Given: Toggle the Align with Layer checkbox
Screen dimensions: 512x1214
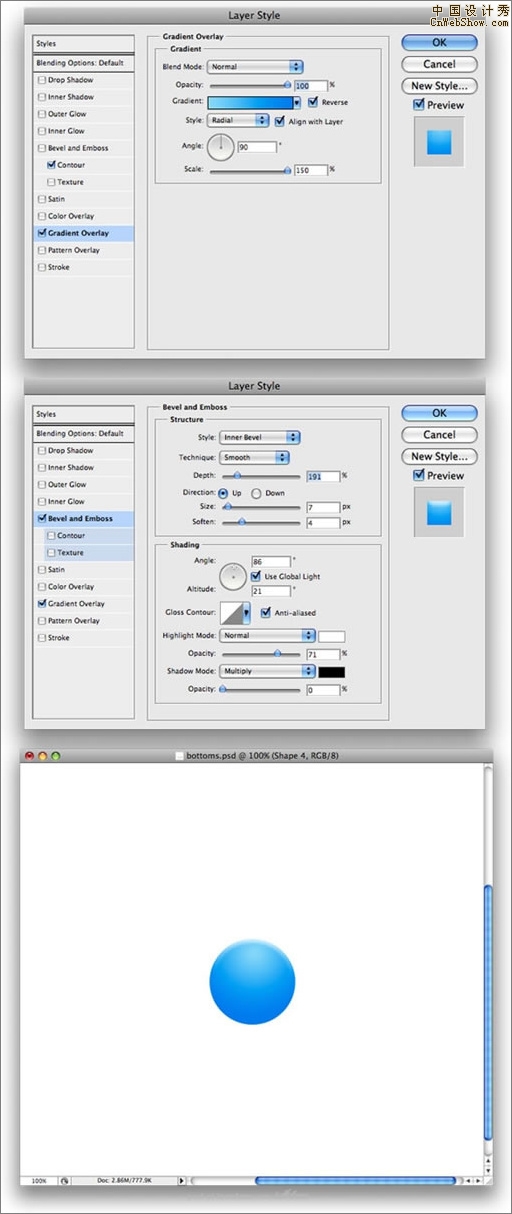Looking at the screenshot, I should click(x=278, y=120).
